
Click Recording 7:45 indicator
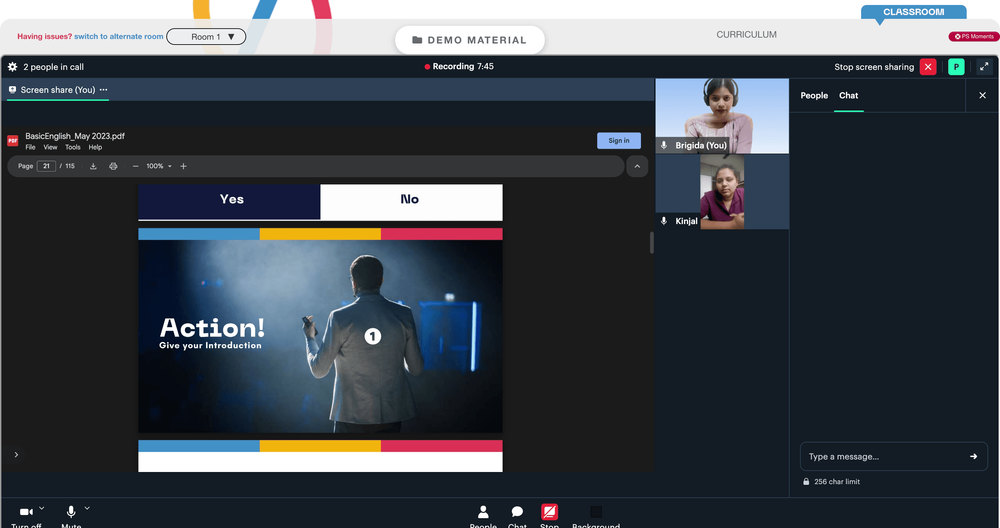point(459,66)
